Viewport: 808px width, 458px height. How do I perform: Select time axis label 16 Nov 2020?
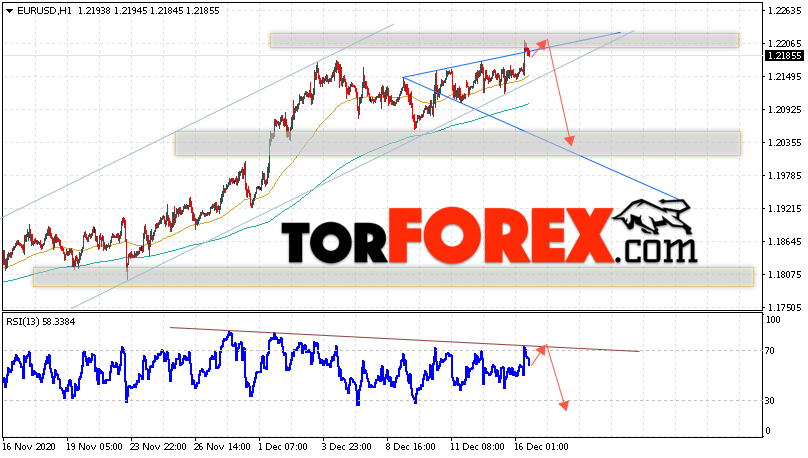(28, 447)
